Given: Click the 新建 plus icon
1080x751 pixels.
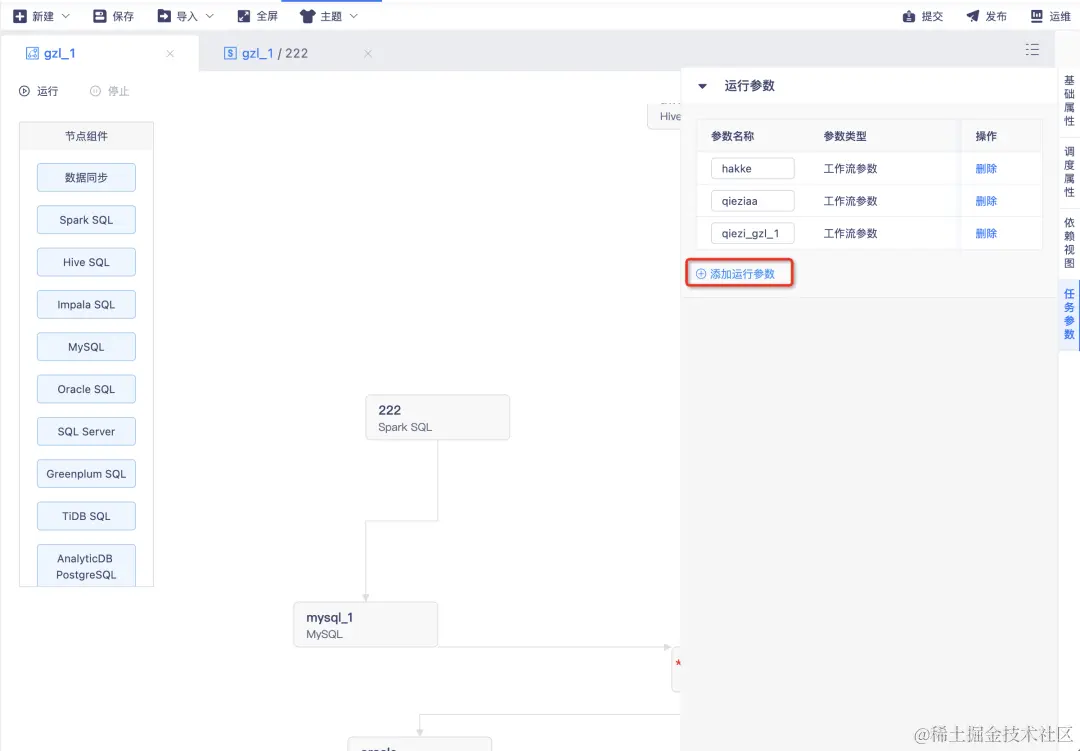Looking at the screenshot, I should (x=20, y=16).
